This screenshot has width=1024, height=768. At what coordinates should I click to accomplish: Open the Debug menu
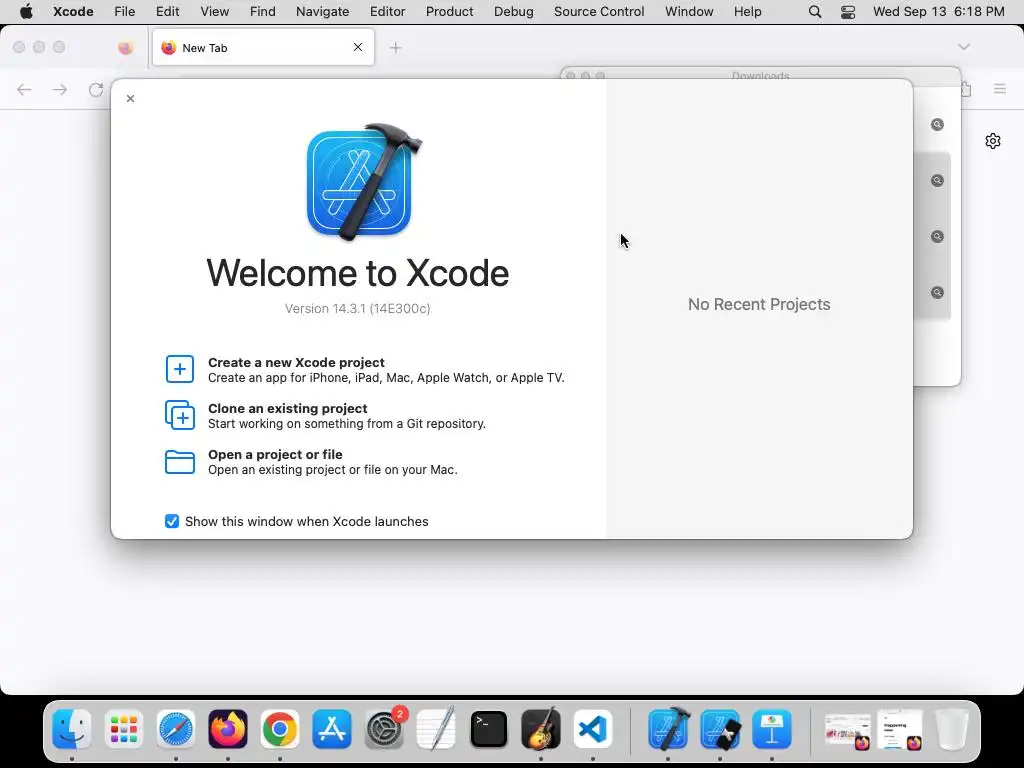(x=513, y=12)
